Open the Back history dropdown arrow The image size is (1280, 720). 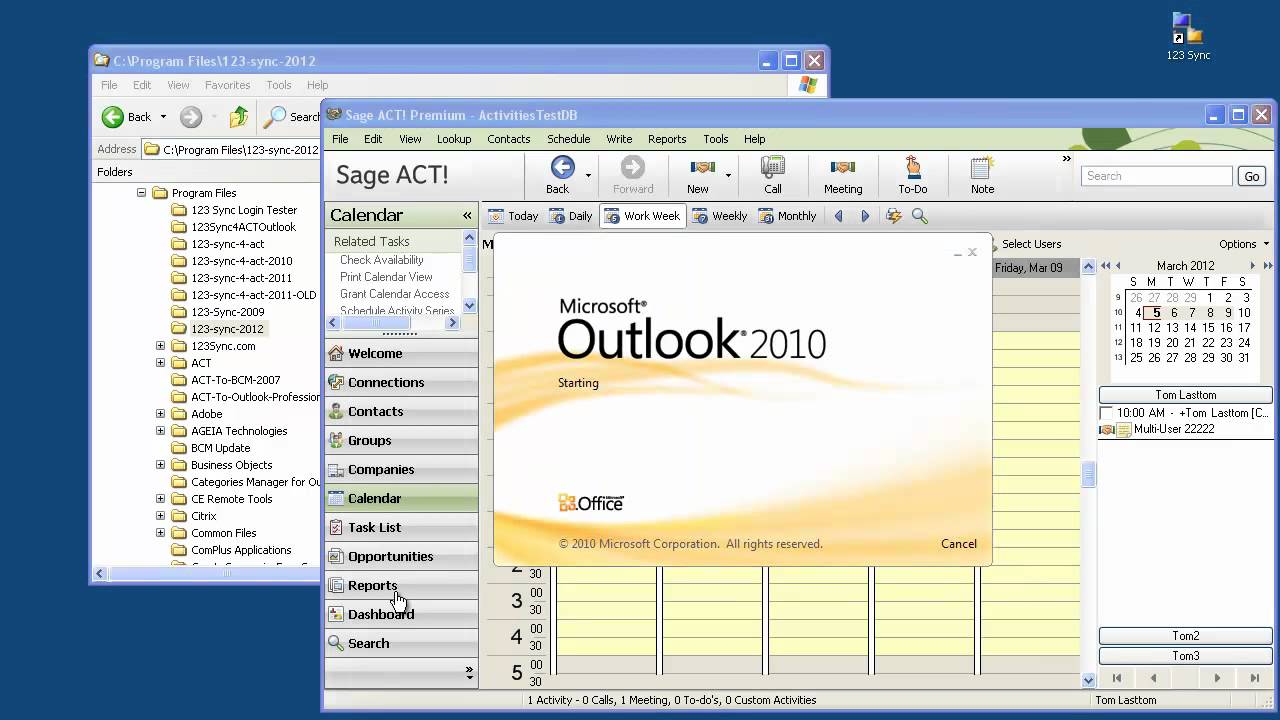point(588,176)
